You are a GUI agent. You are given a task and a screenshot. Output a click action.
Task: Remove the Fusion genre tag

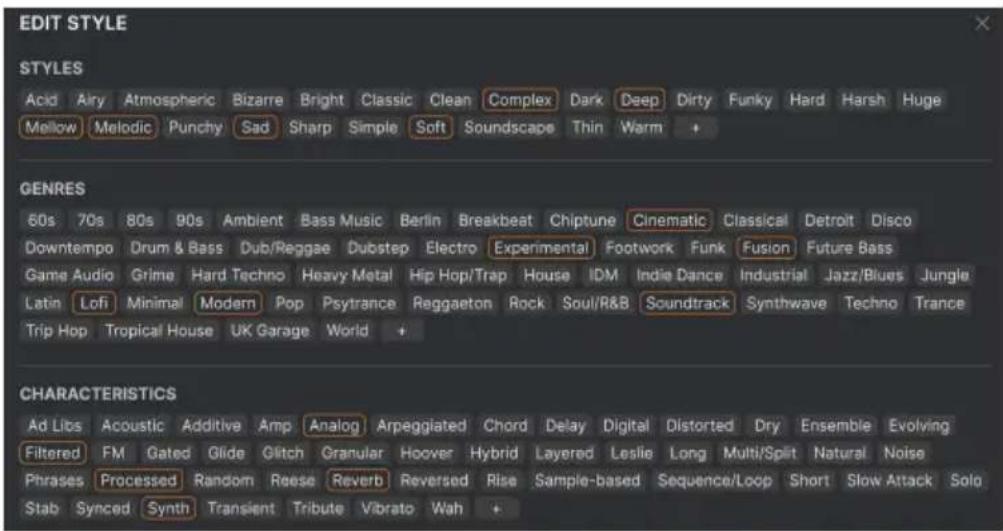tap(766, 248)
